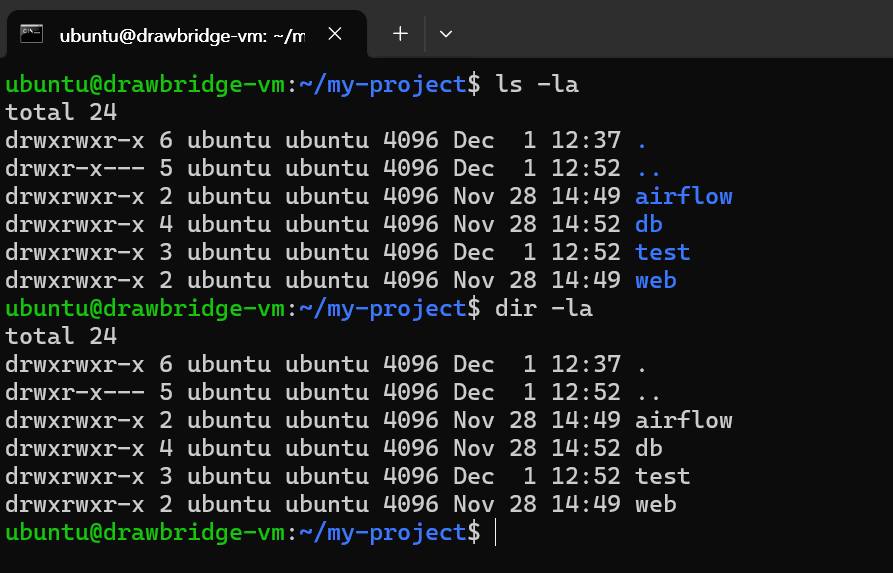
Task: Click the blue test directory name
Action: [662, 252]
